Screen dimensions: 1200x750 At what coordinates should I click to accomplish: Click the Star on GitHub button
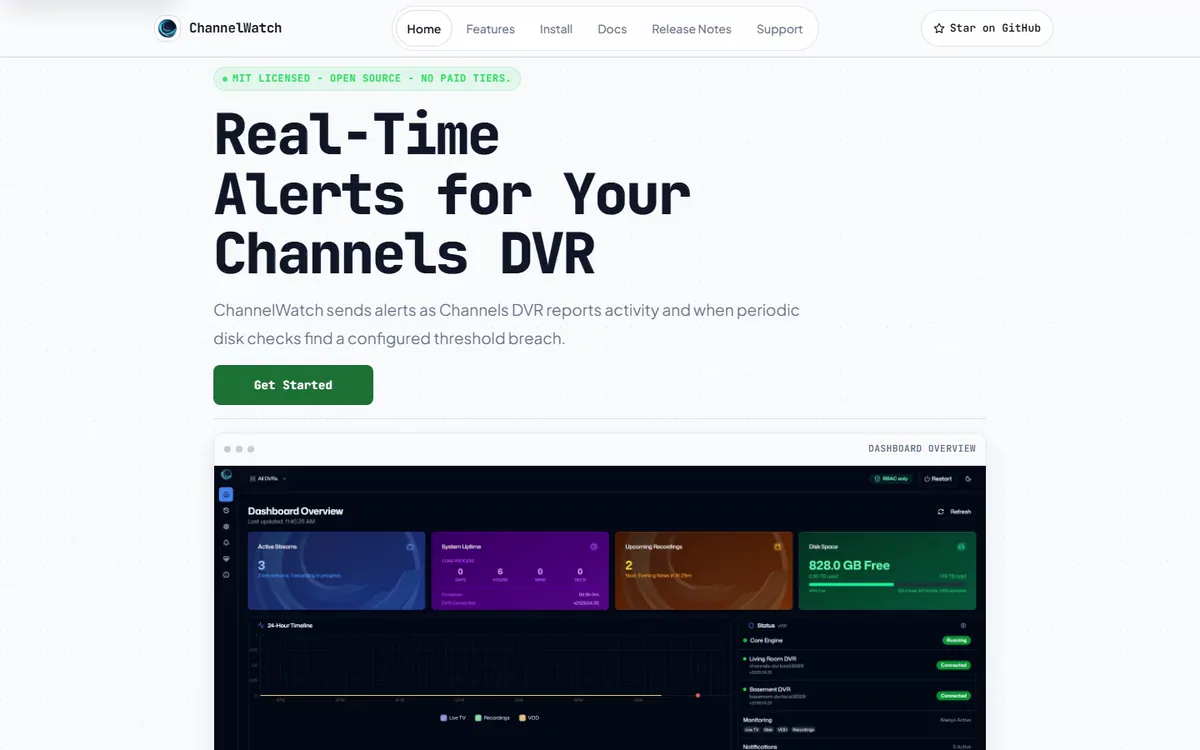(987, 28)
